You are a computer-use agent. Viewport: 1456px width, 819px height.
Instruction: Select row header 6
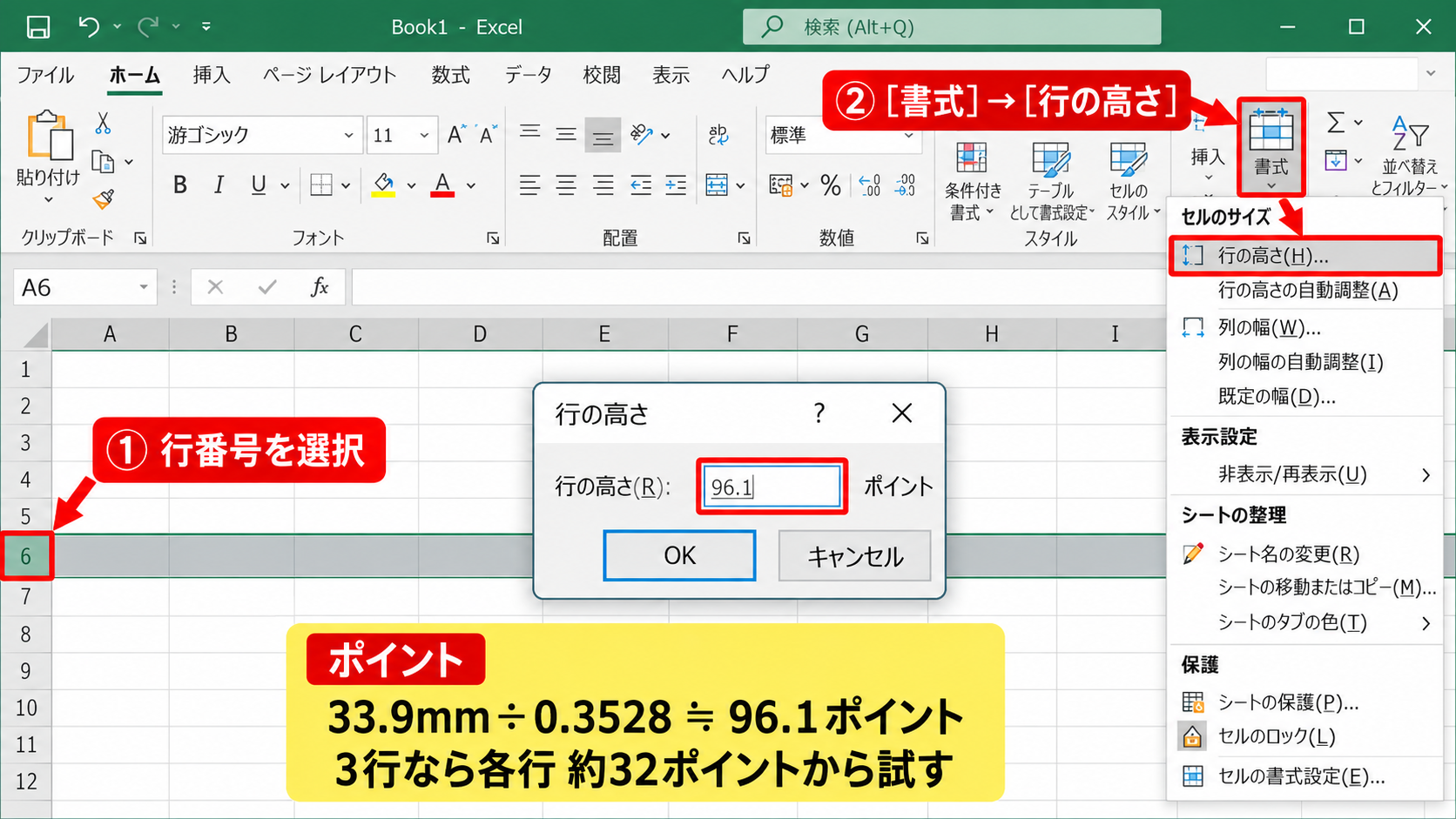(x=26, y=556)
